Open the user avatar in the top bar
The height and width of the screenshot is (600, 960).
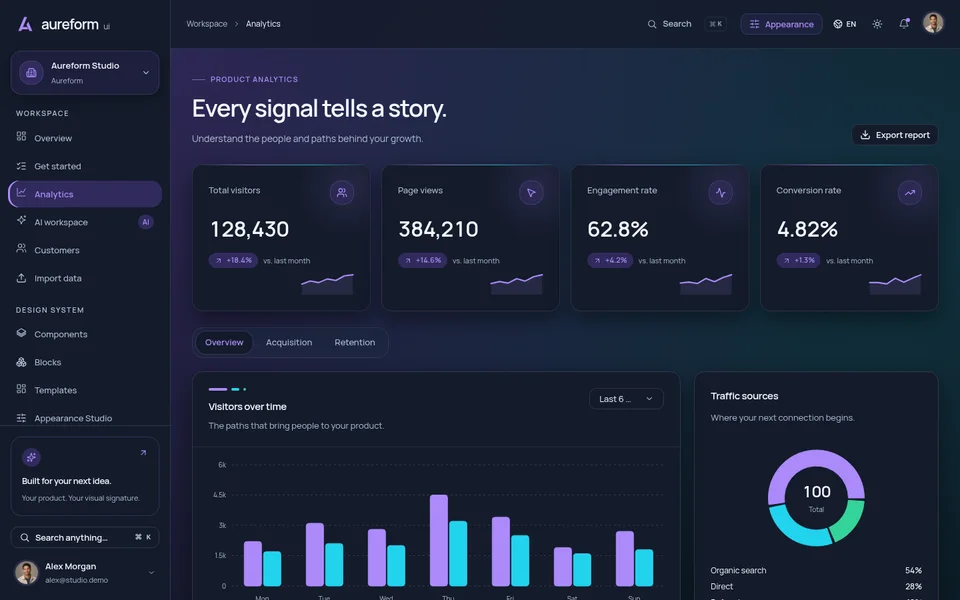point(933,23)
